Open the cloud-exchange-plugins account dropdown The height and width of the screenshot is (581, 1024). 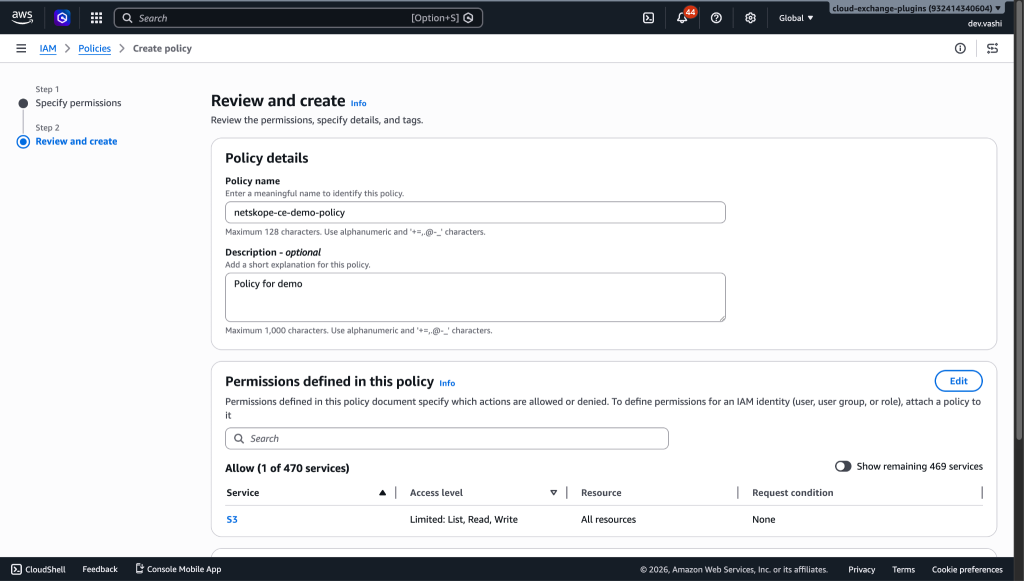click(916, 8)
